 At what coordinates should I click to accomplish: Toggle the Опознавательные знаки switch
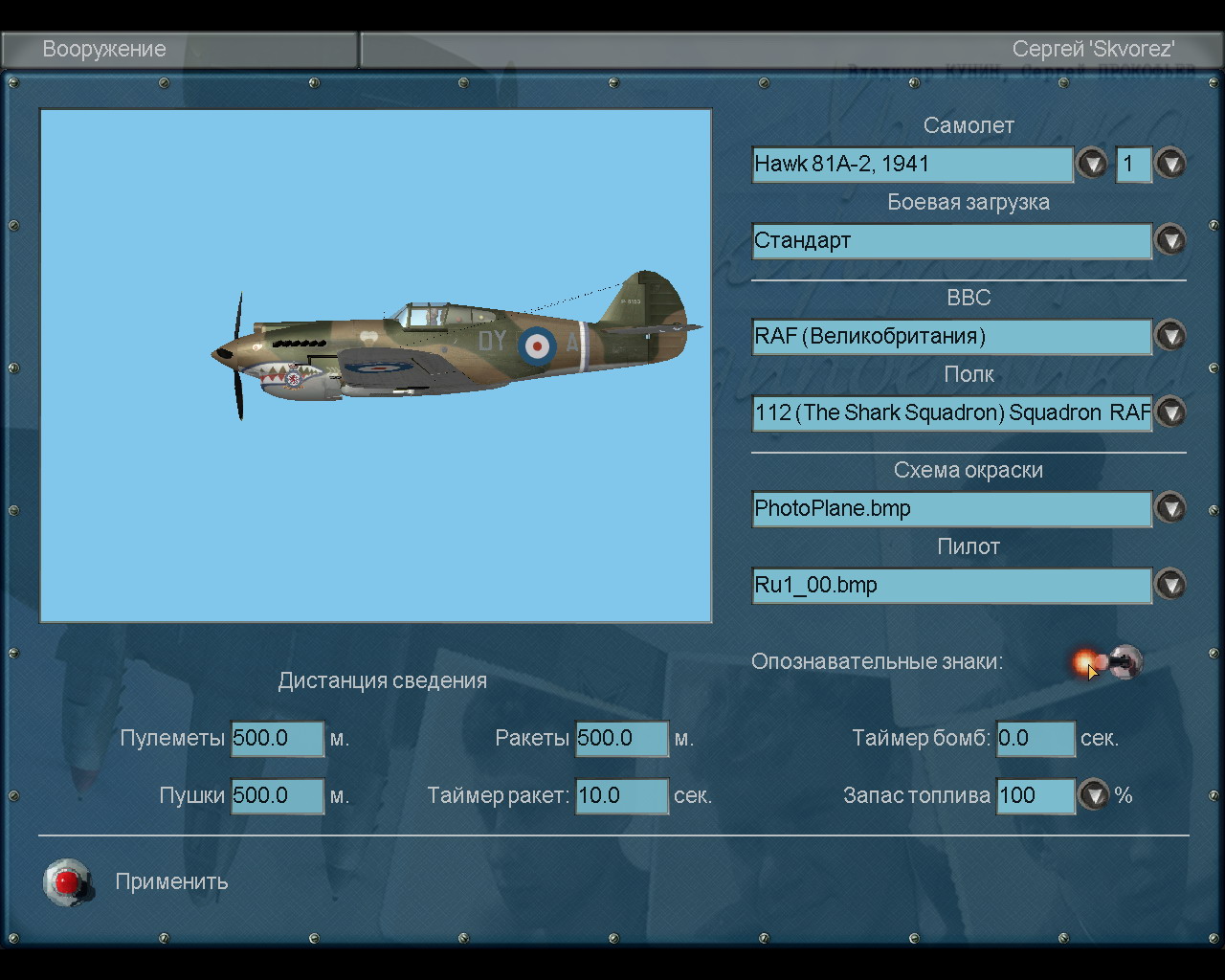[x=1110, y=661]
